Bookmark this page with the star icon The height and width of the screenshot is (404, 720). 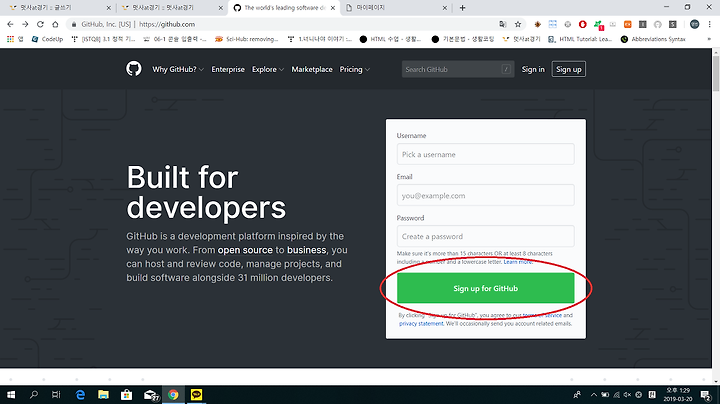click(518, 24)
